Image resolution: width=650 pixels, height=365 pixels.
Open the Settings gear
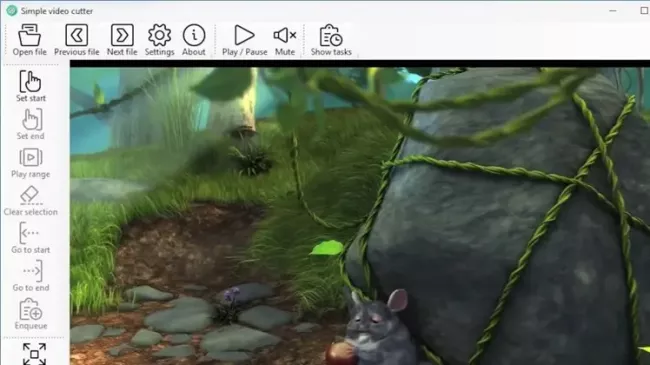point(159,40)
